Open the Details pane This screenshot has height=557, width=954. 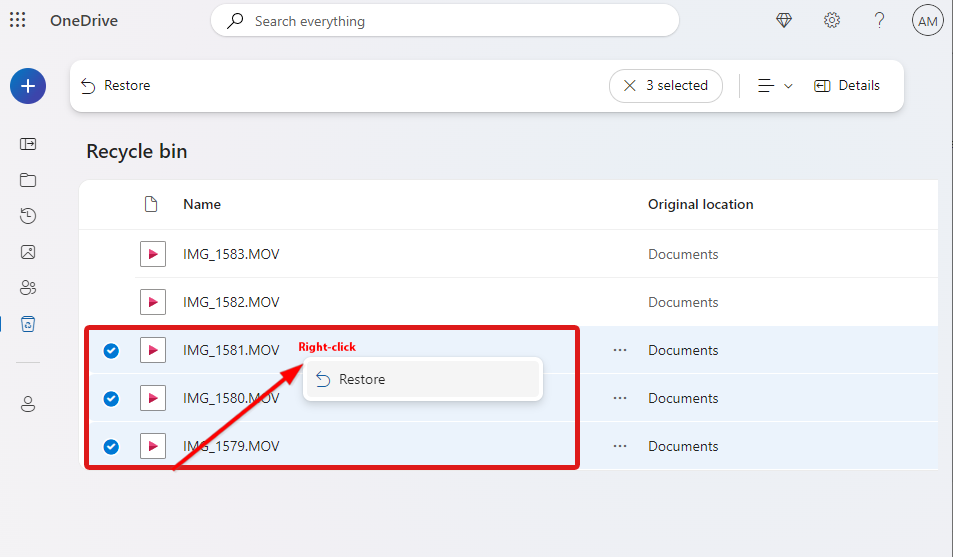point(846,86)
